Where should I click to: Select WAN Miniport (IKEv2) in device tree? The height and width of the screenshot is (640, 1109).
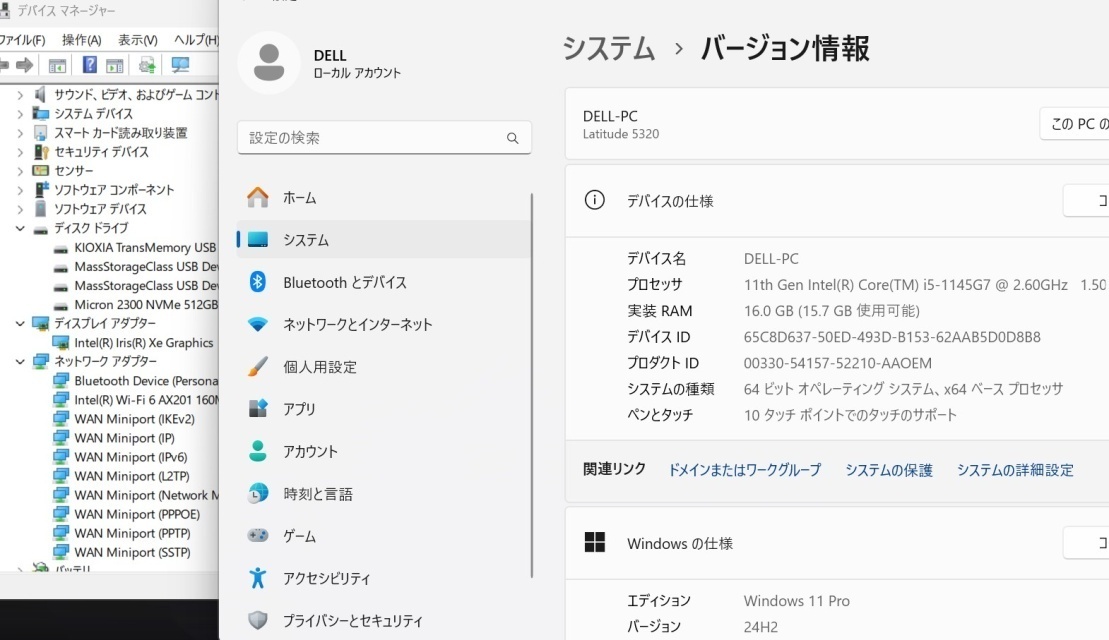click(134, 419)
